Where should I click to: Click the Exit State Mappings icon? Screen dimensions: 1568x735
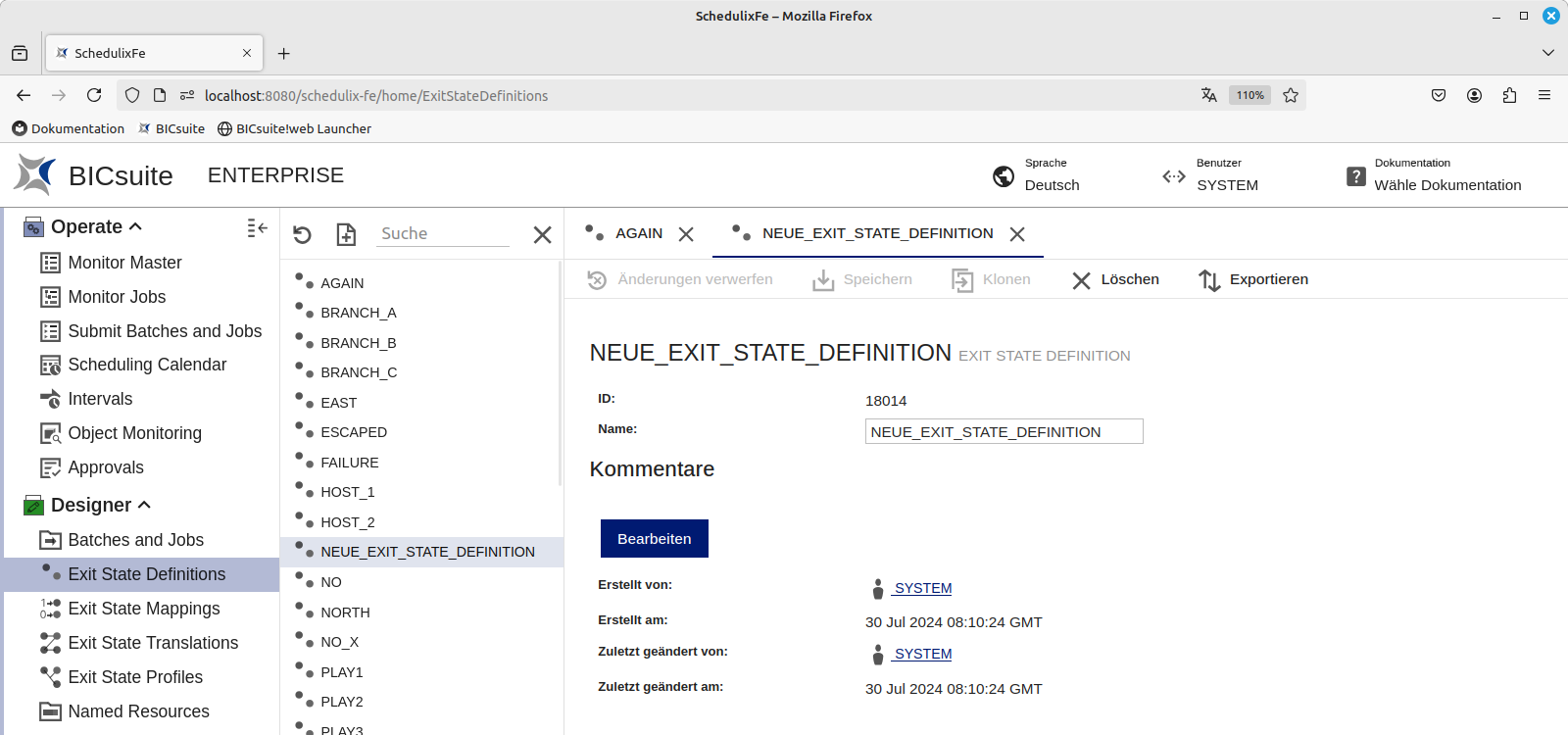(50, 609)
